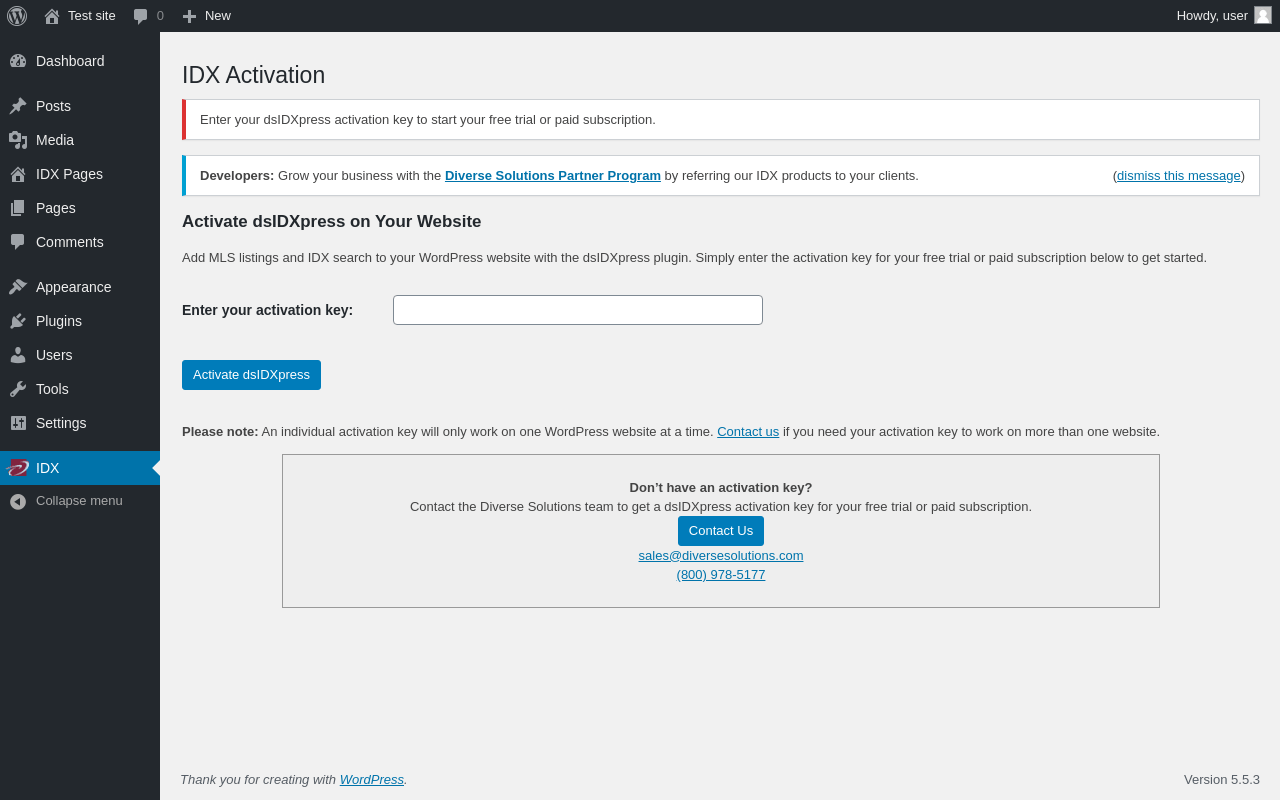The width and height of the screenshot is (1280, 800).
Task: Open the Tools wrench icon
Action: (x=18, y=389)
